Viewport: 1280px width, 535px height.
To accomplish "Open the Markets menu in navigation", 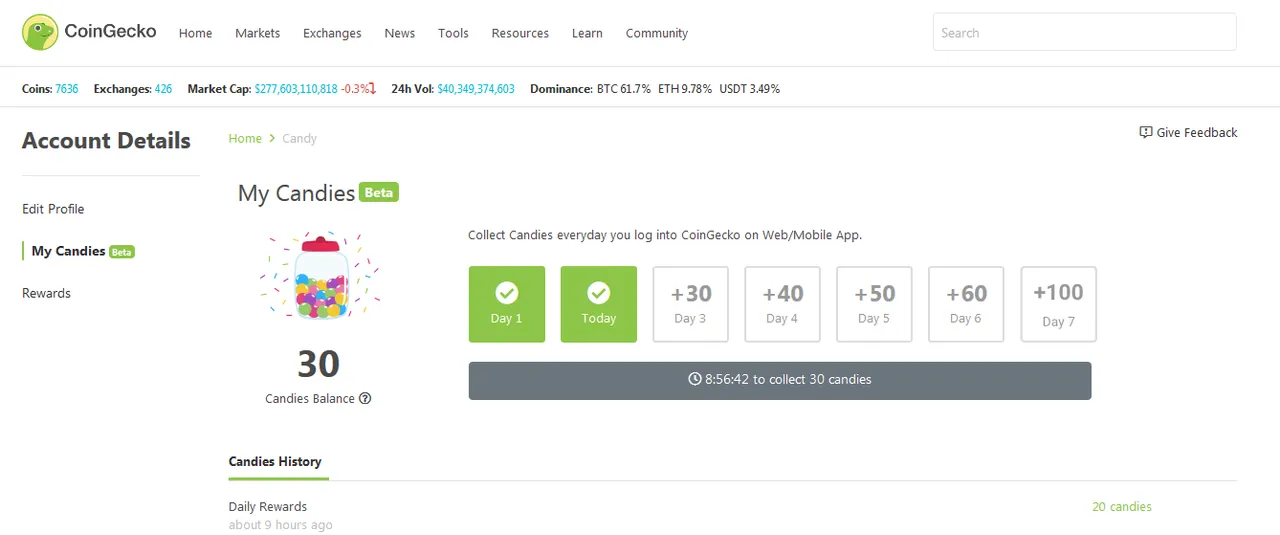I will (x=258, y=33).
